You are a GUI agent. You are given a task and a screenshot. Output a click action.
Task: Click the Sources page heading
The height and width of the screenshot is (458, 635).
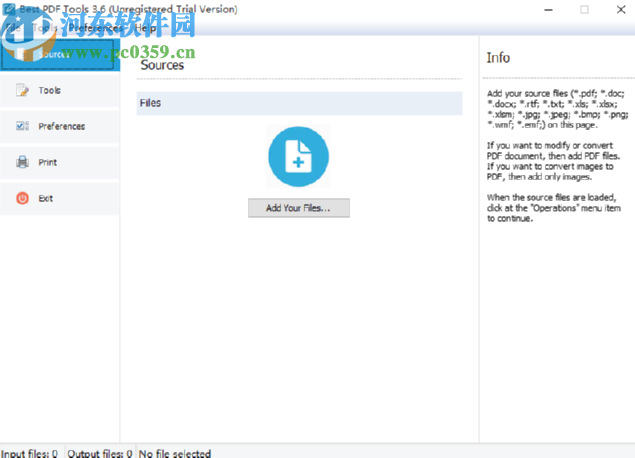click(162, 65)
